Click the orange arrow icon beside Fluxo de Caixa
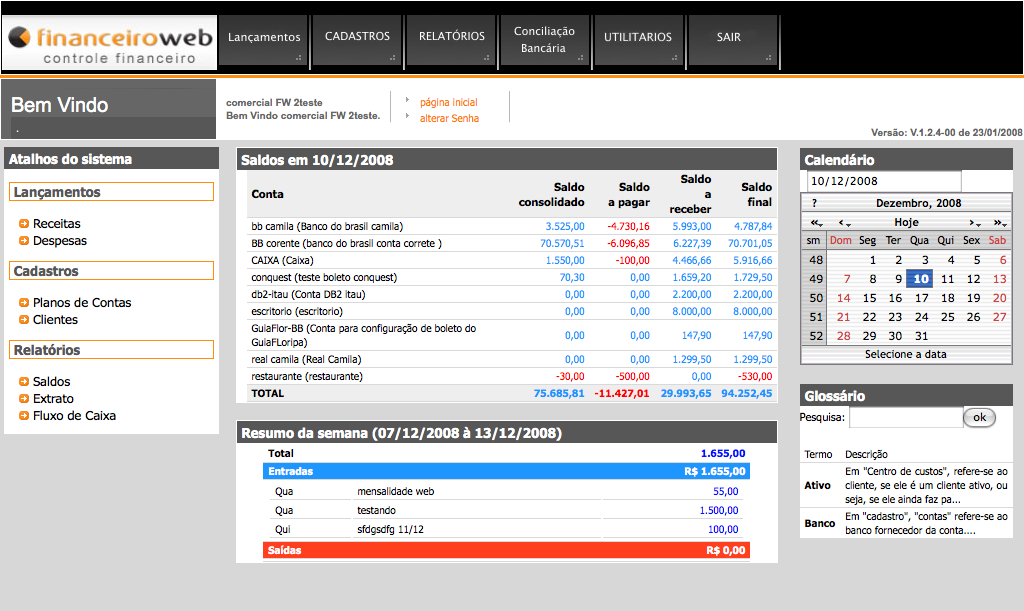 click(x=24, y=415)
